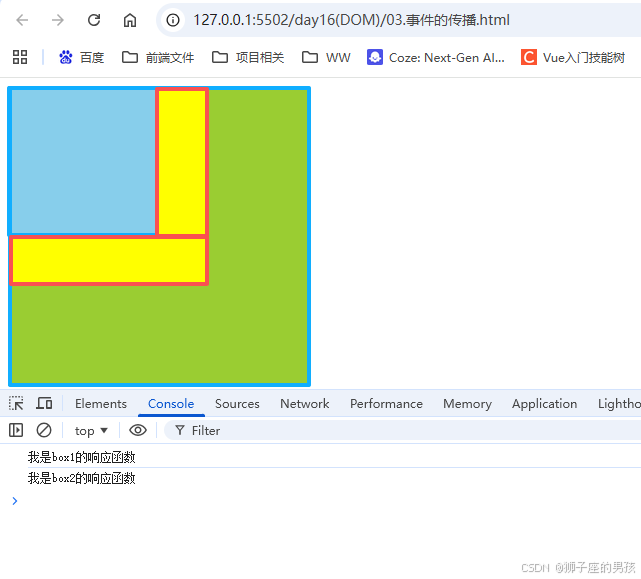Open the Coze: Next-Gen AI bookmark
This screenshot has width=641, height=579.
pos(435,57)
